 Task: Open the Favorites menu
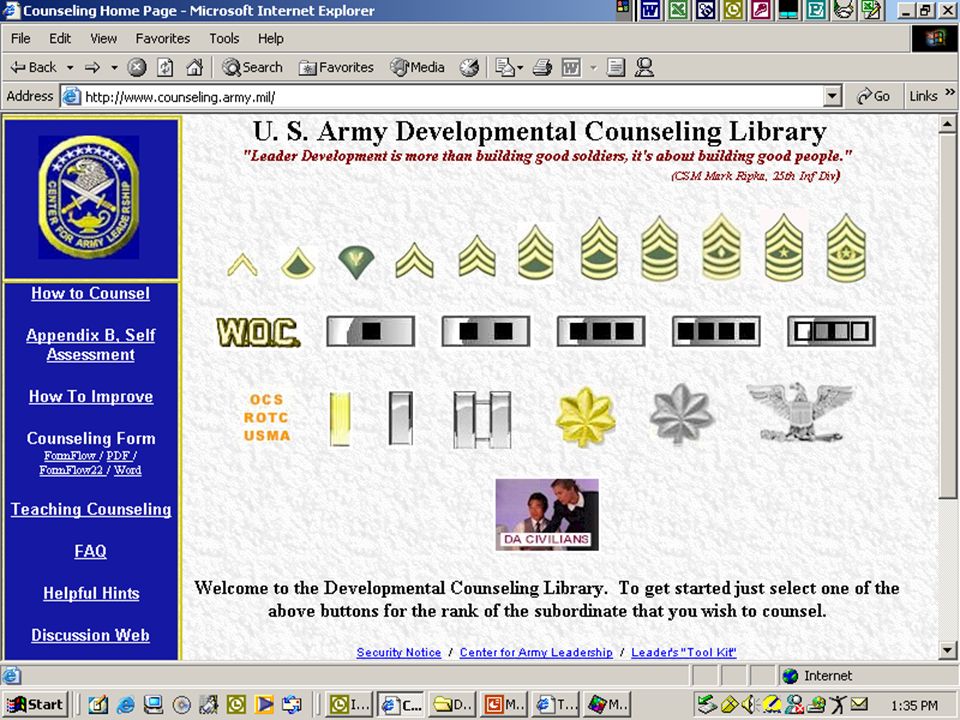[x=163, y=39]
